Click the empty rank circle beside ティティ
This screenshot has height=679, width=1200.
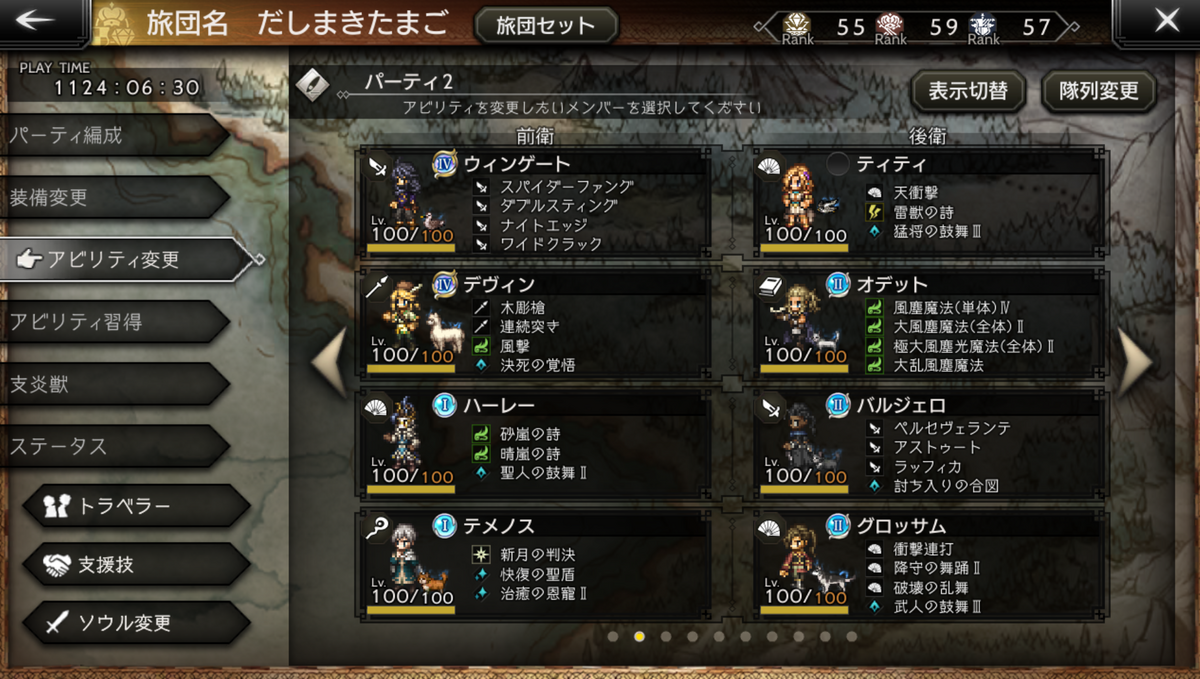[838, 164]
